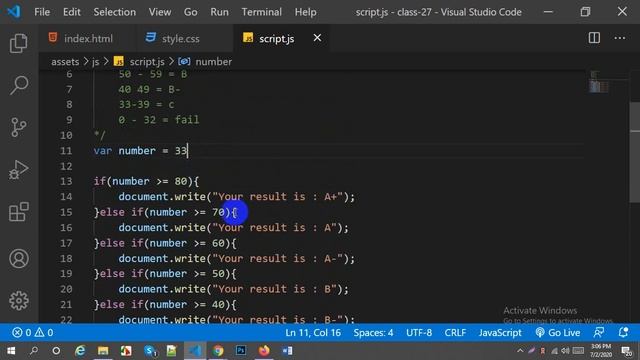Viewport: 640px width, 360px height.
Task: Open the Run menu
Action: point(219,12)
